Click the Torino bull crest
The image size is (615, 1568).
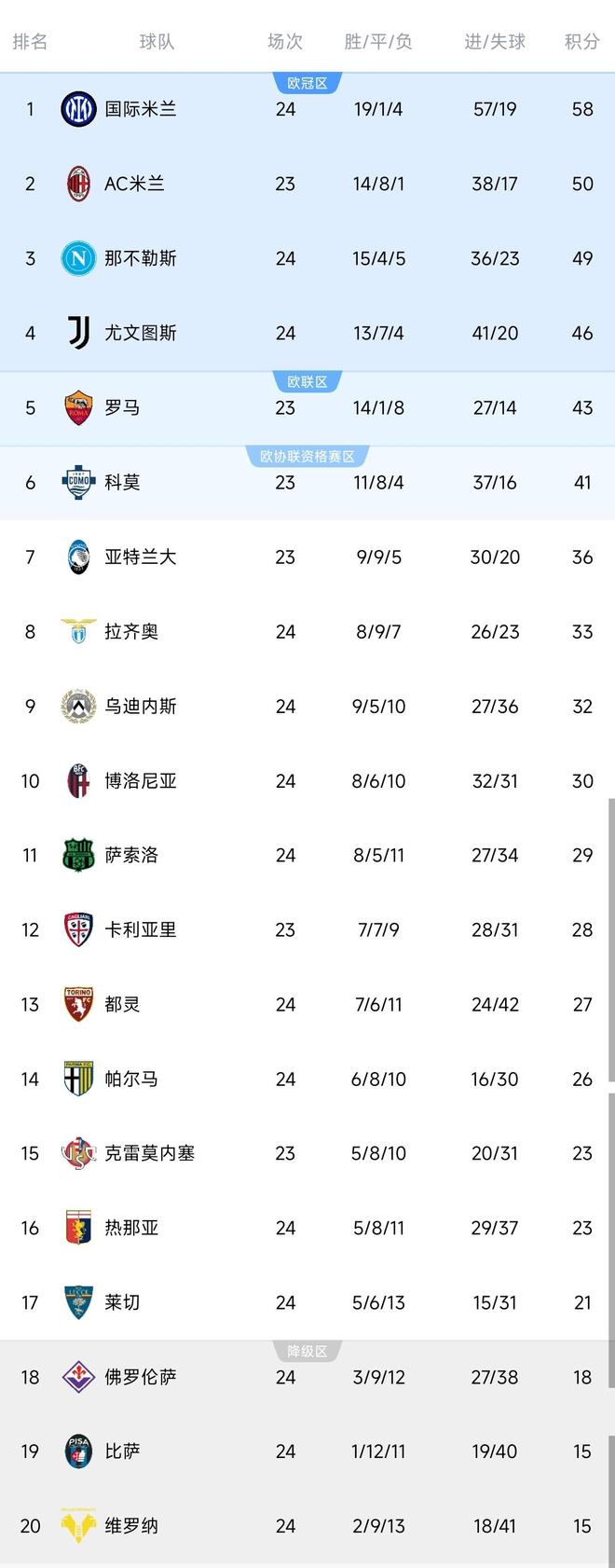coord(78,1004)
